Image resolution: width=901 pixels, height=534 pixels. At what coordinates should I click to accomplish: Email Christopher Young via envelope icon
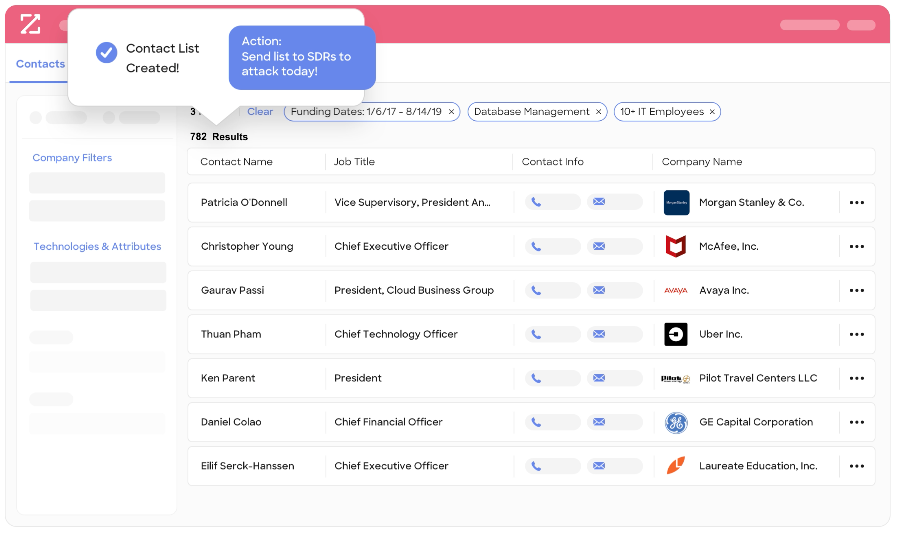click(599, 247)
